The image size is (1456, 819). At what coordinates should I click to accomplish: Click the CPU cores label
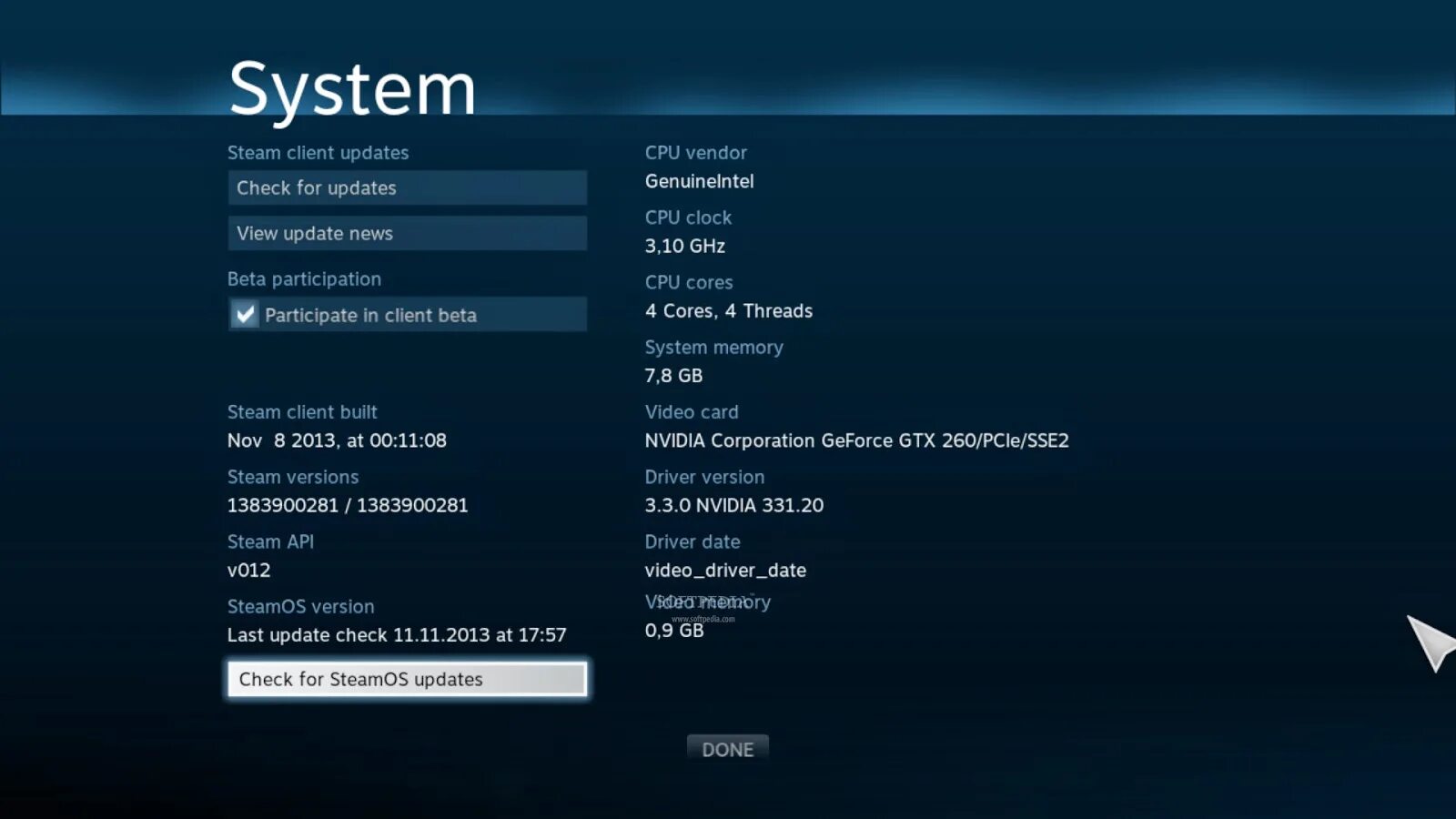[x=689, y=282]
